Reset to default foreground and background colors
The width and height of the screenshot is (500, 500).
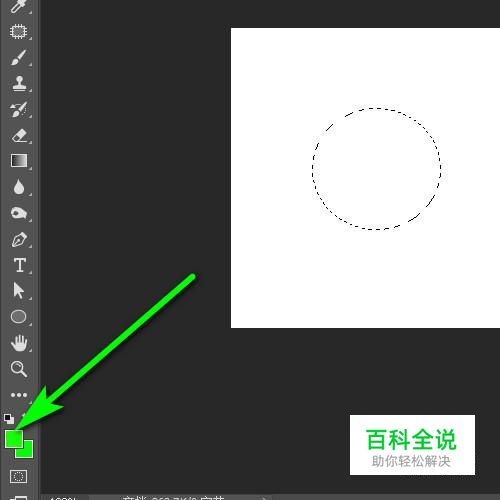pos(9,419)
